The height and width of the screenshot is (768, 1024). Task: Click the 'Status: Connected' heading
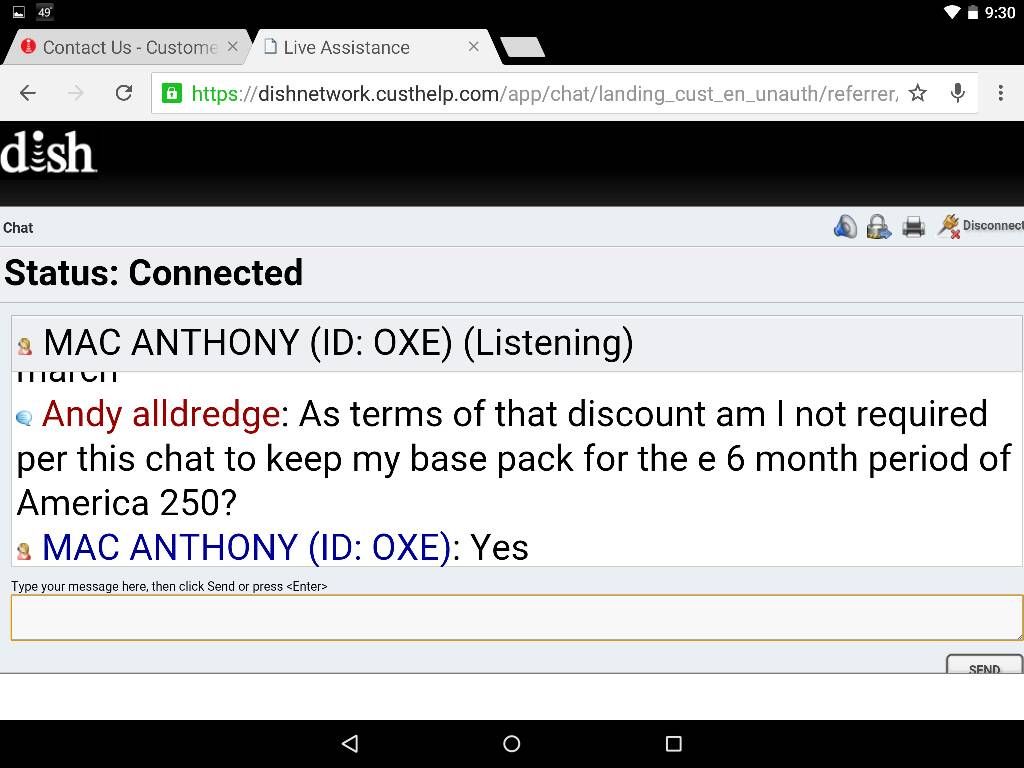[153, 272]
